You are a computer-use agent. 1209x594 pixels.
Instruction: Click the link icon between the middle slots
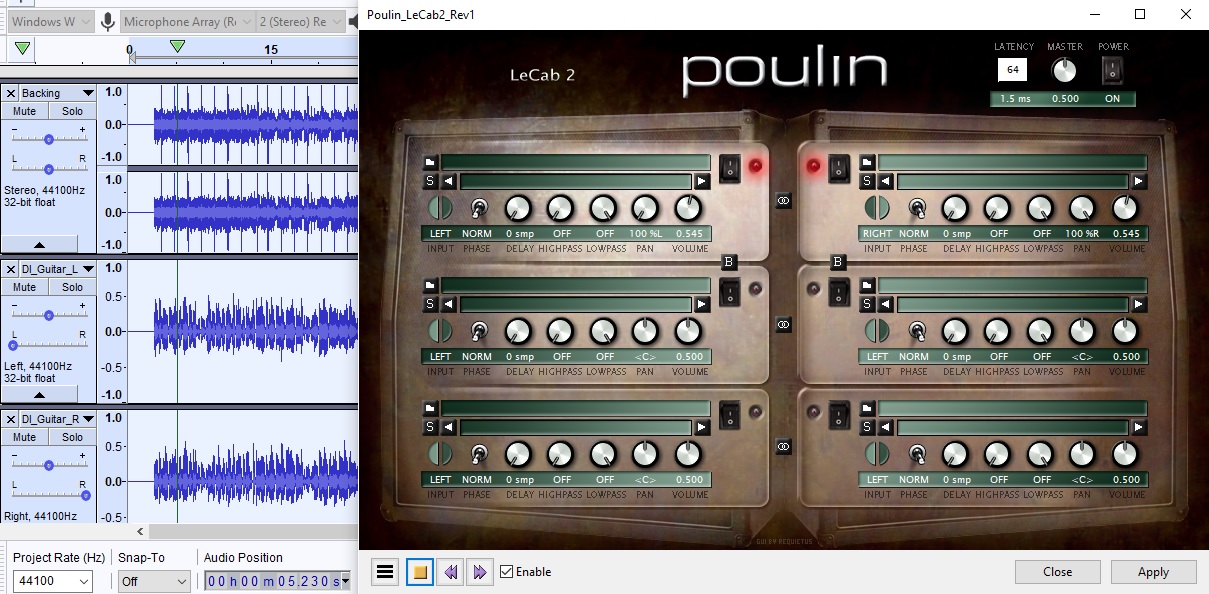tap(783, 324)
